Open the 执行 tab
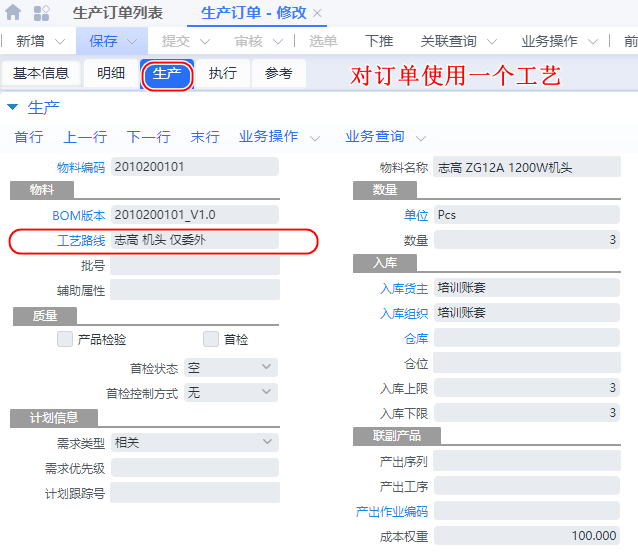Image resolution: width=638 pixels, height=556 pixels. (x=222, y=73)
